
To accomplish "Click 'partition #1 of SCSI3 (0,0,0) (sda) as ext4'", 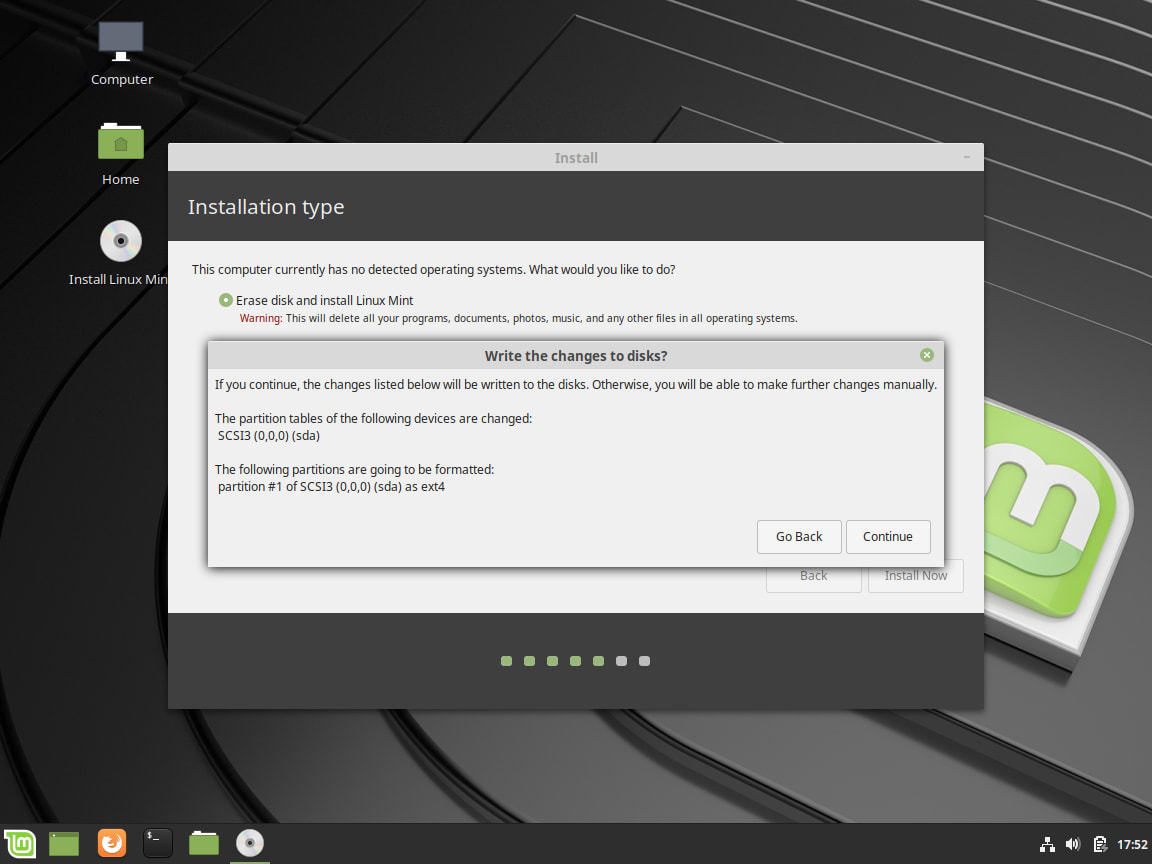I will click(331, 486).
